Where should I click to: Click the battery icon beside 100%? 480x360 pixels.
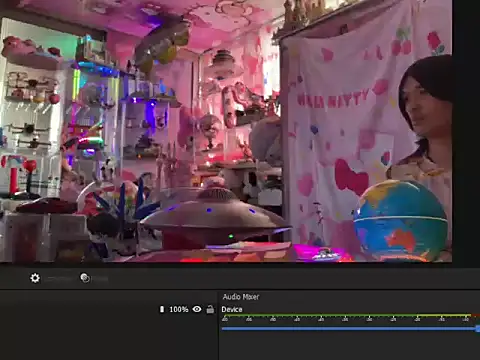[x=162, y=309]
